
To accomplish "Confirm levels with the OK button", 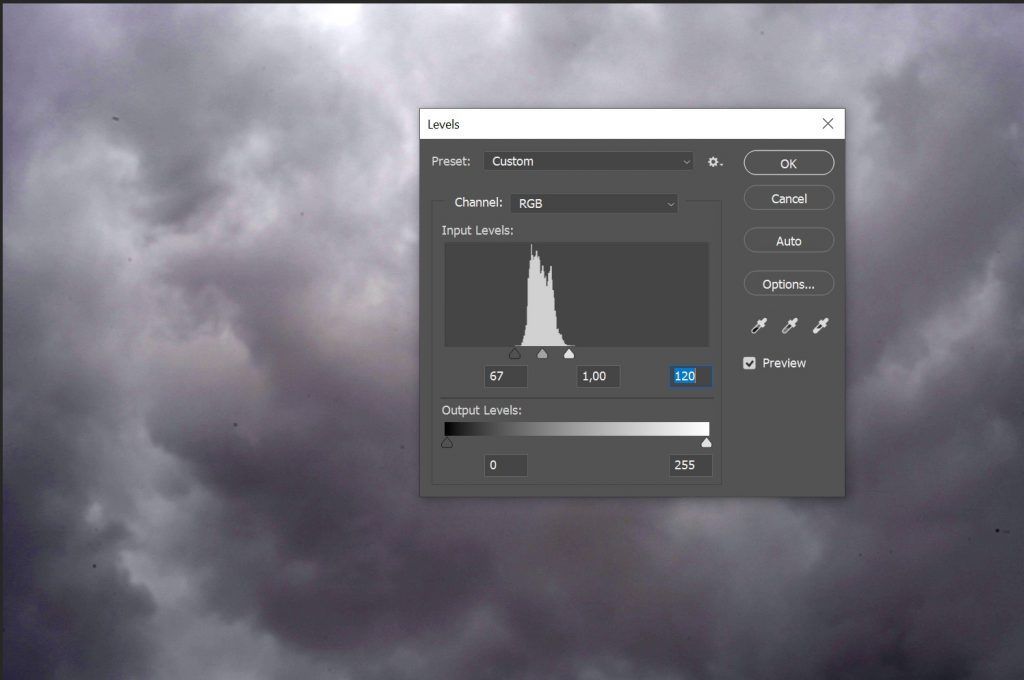I will 788,163.
